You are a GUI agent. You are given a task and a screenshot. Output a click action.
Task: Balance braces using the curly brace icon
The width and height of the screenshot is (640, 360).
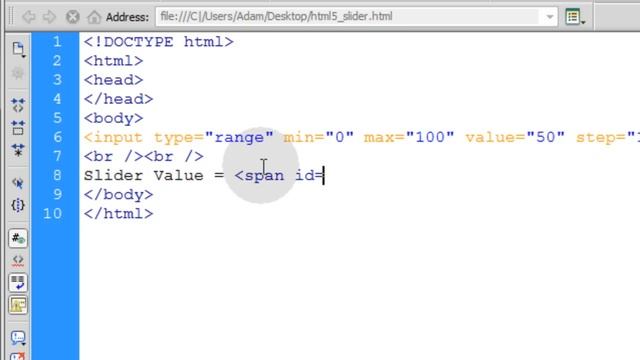(x=18, y=205)
